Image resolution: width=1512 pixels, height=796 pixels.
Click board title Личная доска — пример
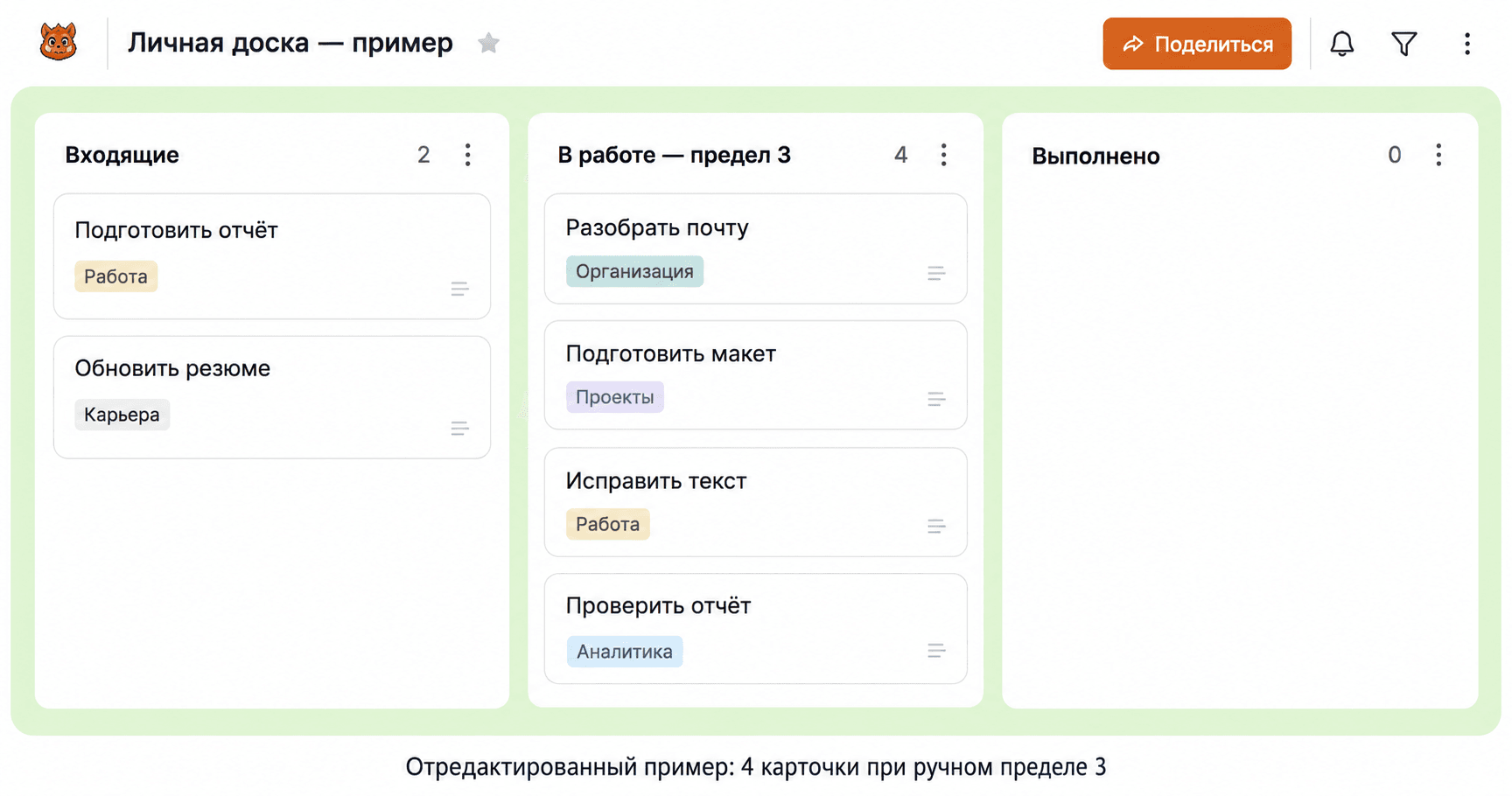click(290, 42)
